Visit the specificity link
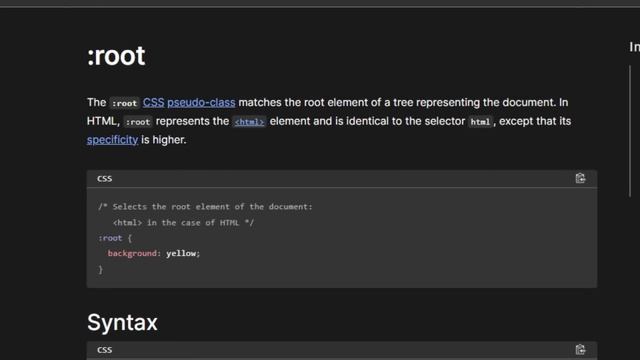Image resolution: width=640 pixels, height=360 pixels. (113, 140)
